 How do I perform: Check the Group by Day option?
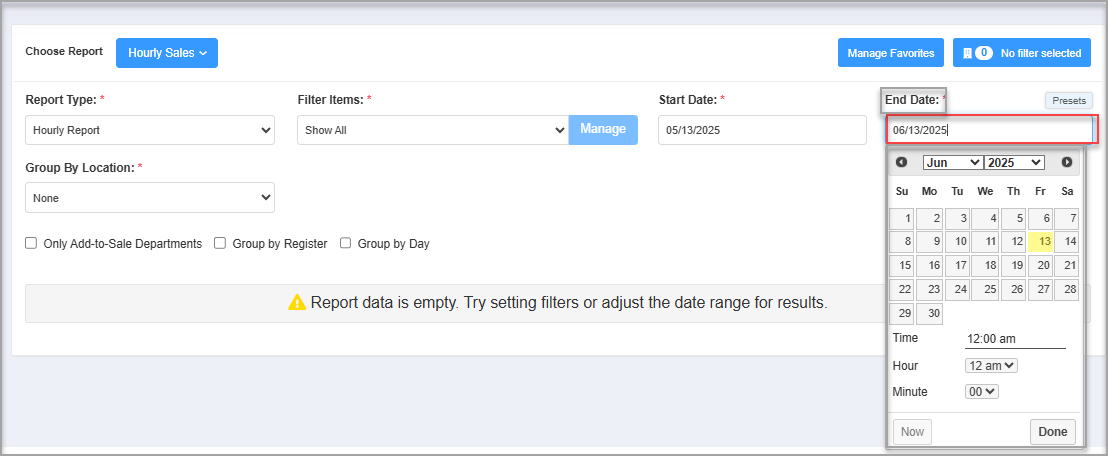click(x=346, y=243)
